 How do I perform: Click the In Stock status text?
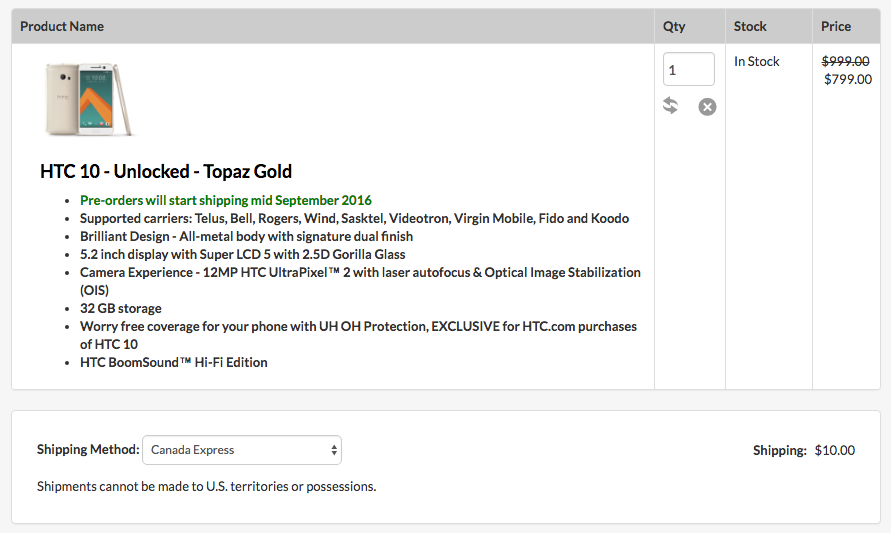click(x=756, y=61)
